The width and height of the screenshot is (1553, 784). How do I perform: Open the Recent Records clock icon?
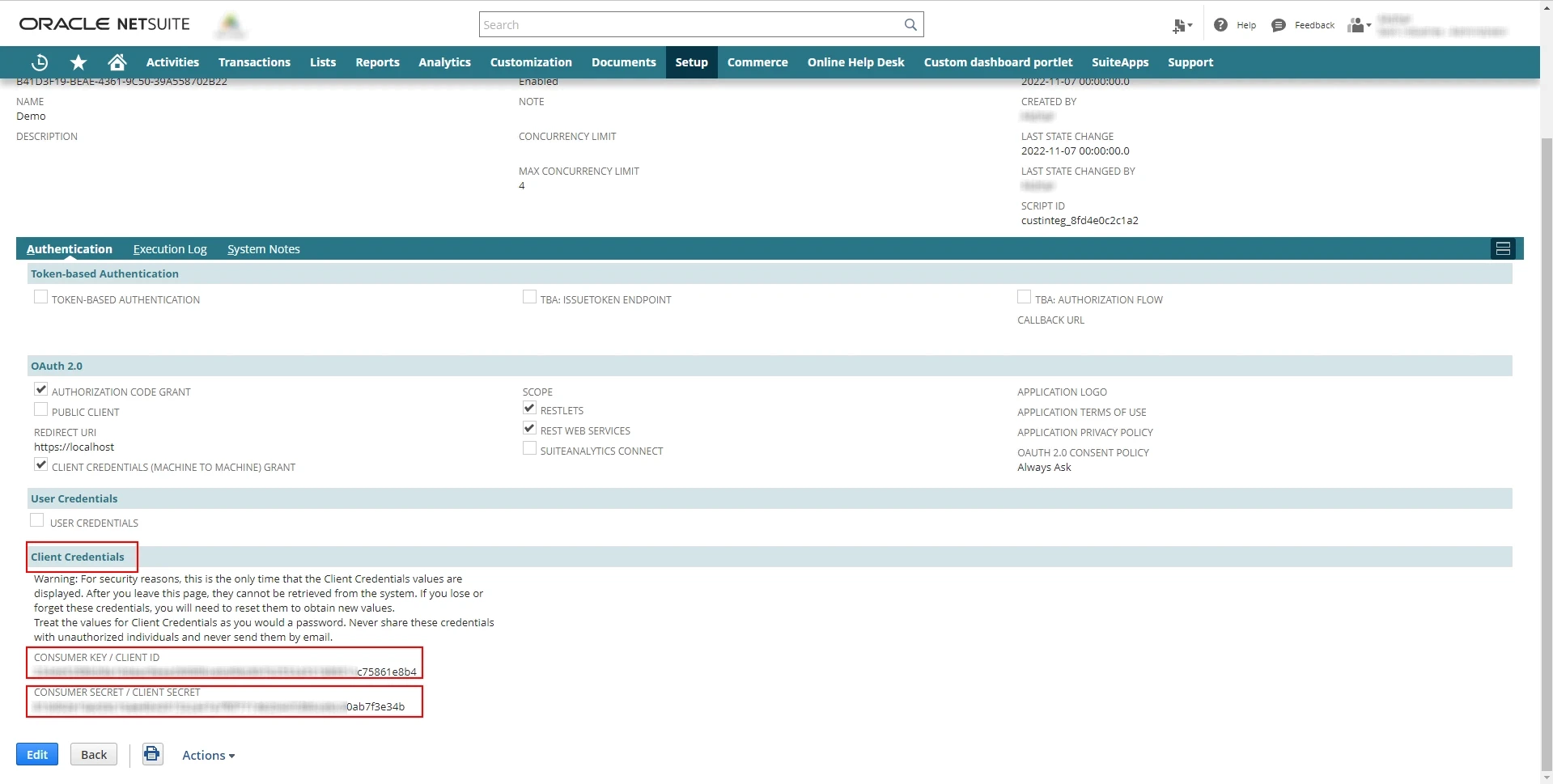pos(40,62)
